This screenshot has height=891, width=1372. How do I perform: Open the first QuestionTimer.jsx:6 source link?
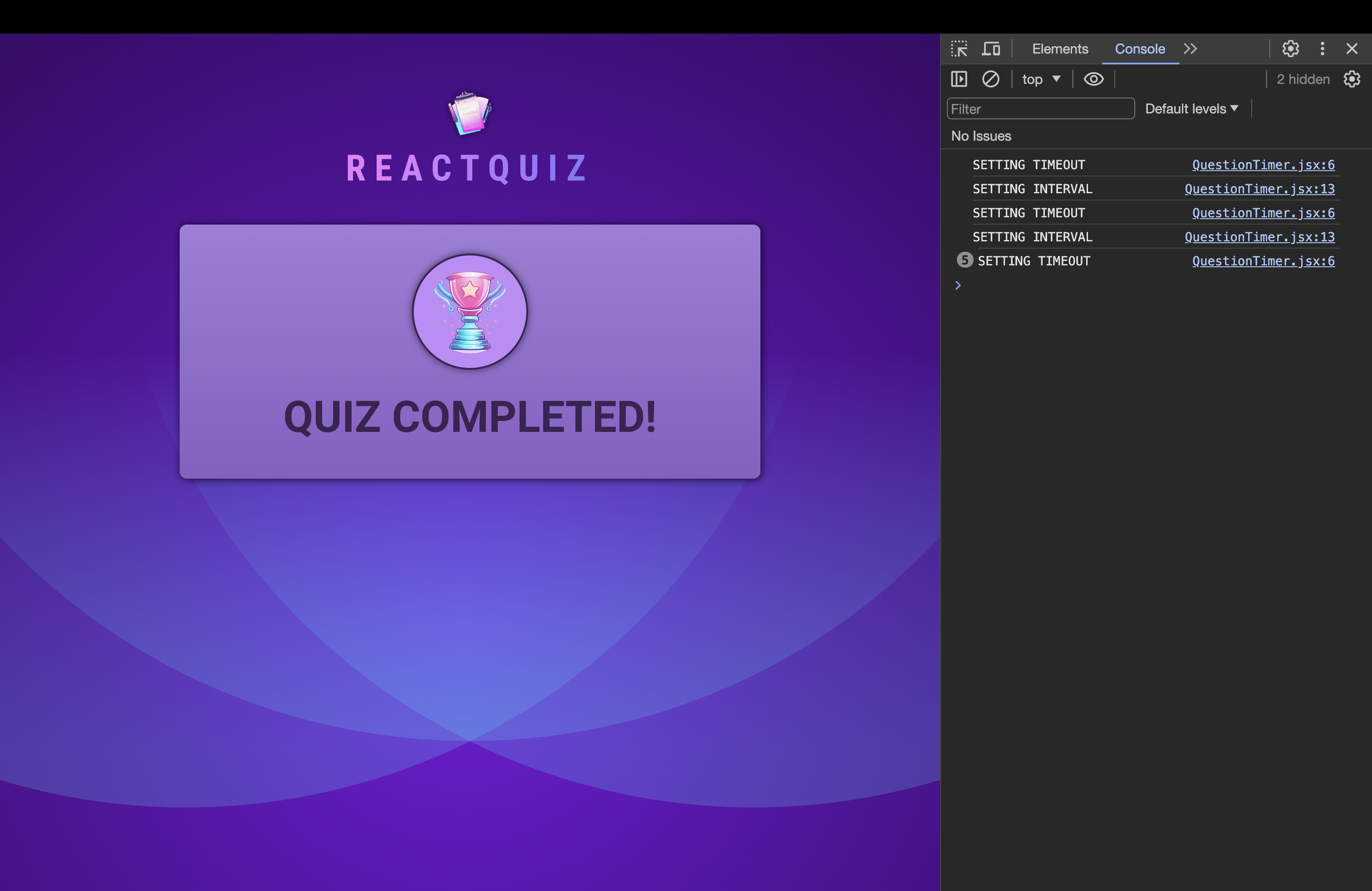point(1263,165)
